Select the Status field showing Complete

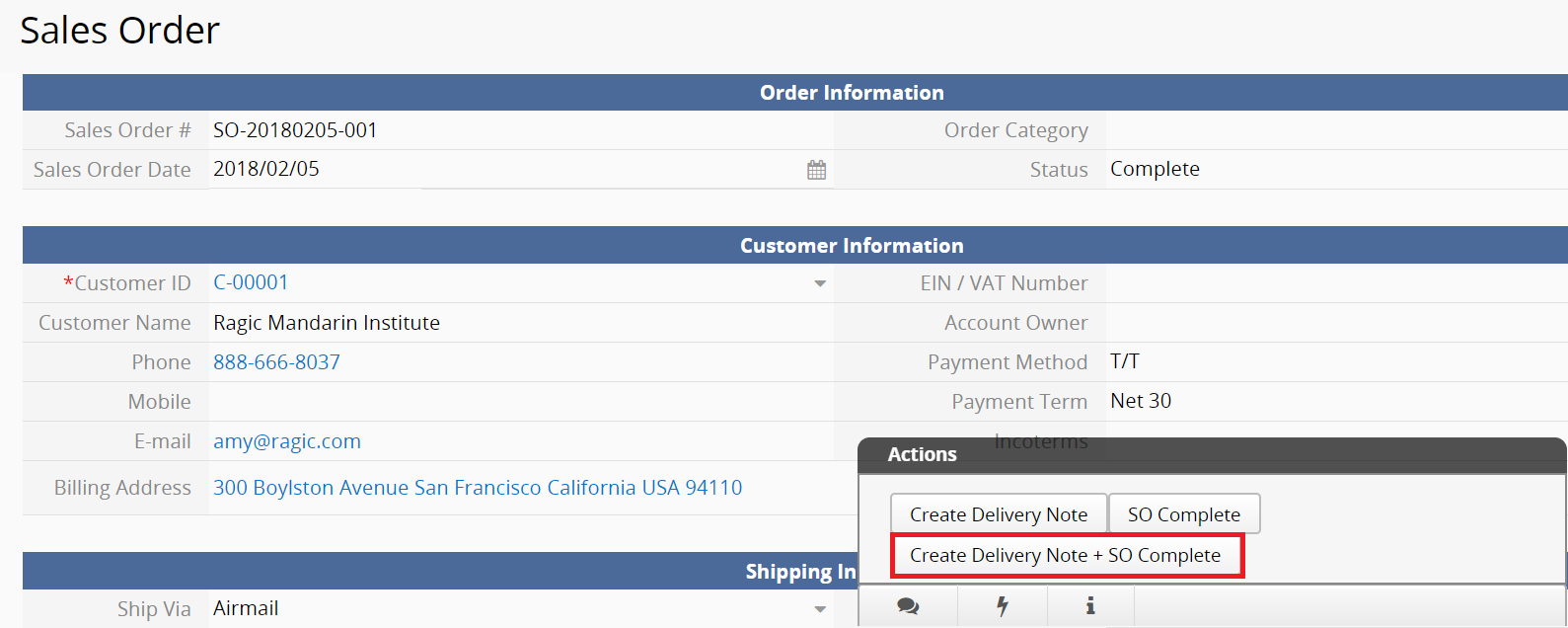click(x=1337, y=169)
